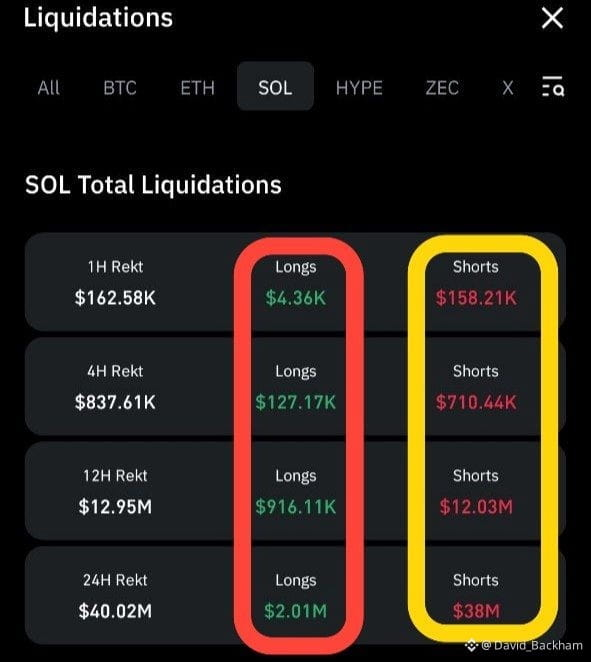Click the 24H Rekt total $40.02M

[x=115, y=610]
